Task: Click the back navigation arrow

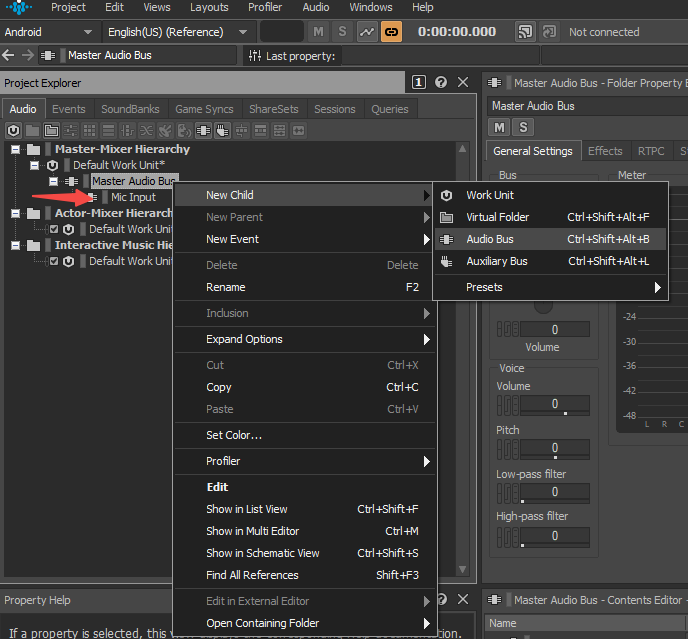Action: pyautogui.click(x=8, y=55)
